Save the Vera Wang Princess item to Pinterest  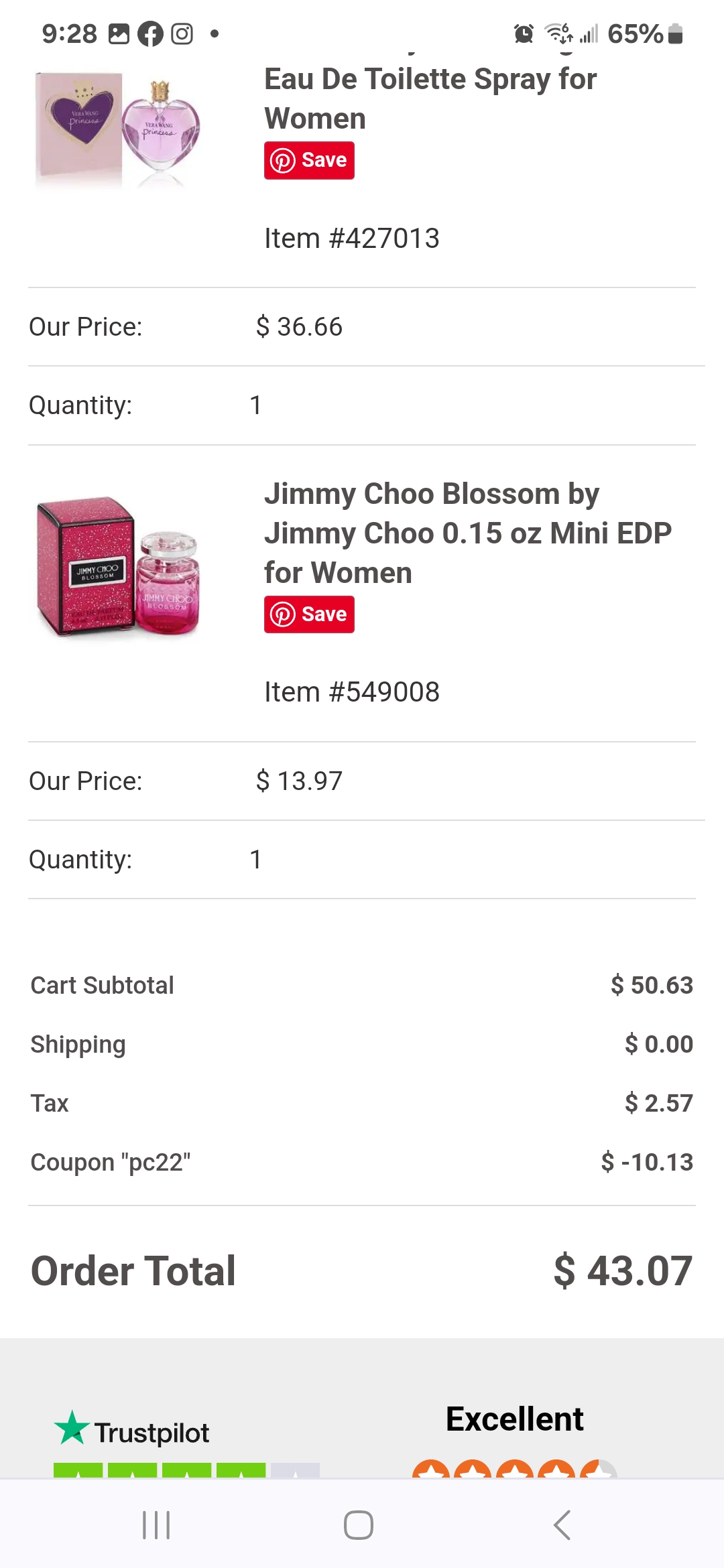pyautogui.click(x=308, y=159)
